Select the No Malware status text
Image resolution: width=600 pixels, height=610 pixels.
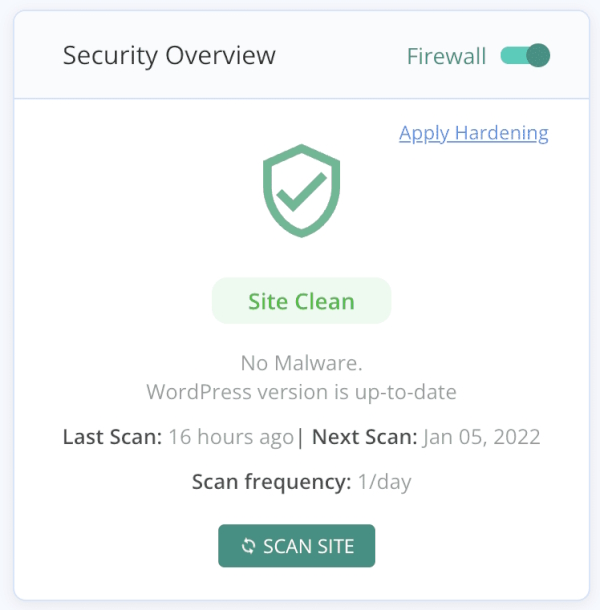[x=301, y=362]
